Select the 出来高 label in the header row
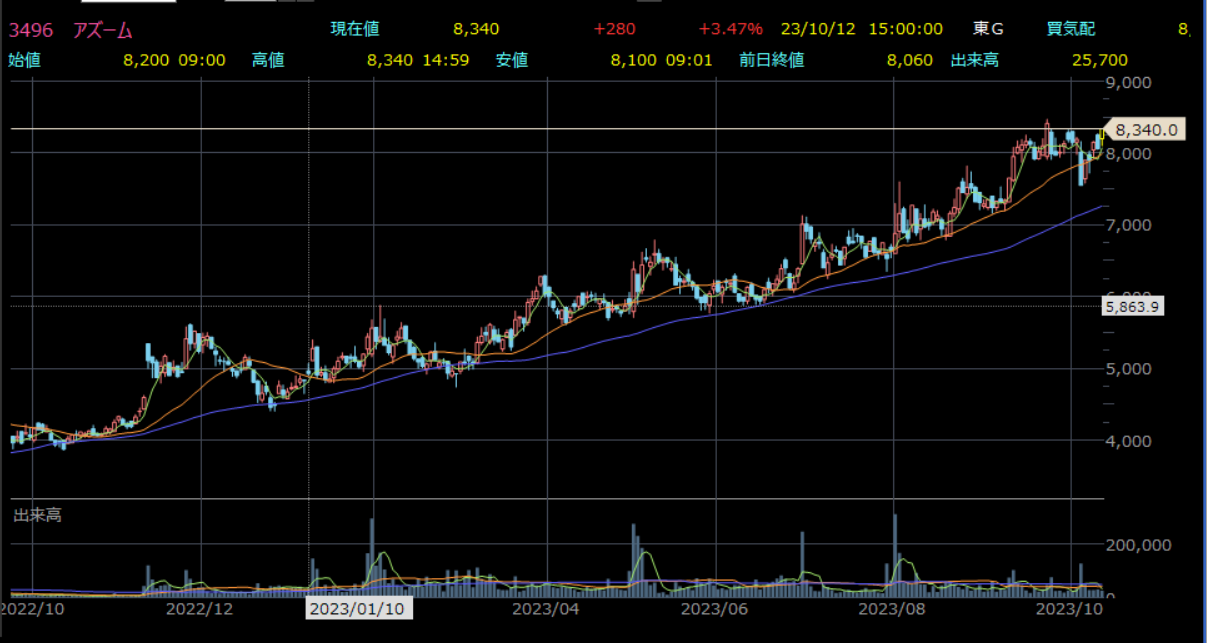This screenshot has width=1207, height=643. (x=975, y=60)
